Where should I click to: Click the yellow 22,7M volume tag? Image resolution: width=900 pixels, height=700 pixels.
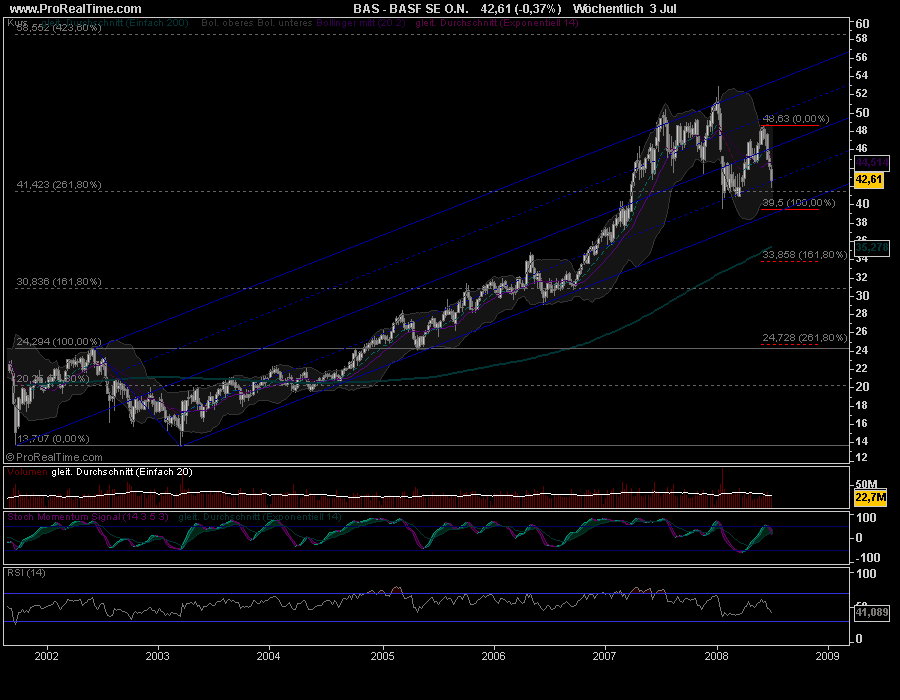point(870,497)
